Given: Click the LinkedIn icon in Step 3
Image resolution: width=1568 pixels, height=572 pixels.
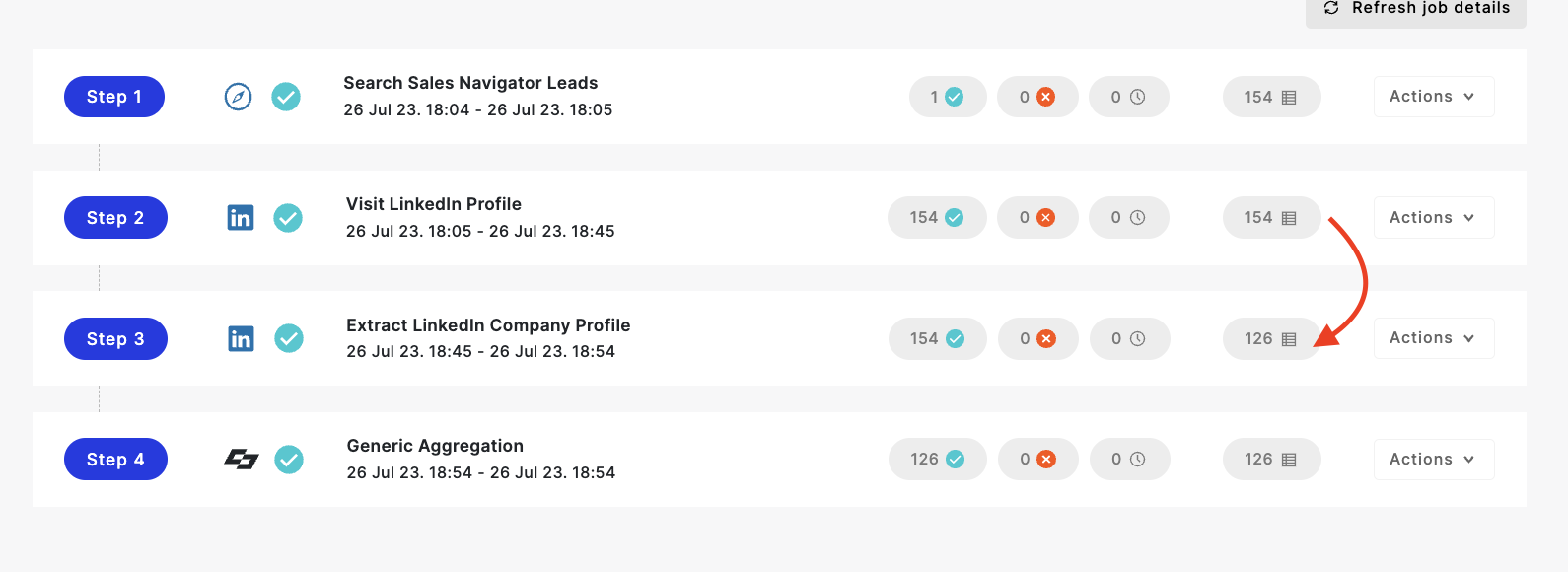Looking at the screenshot, I should click(x=241, y=339).
